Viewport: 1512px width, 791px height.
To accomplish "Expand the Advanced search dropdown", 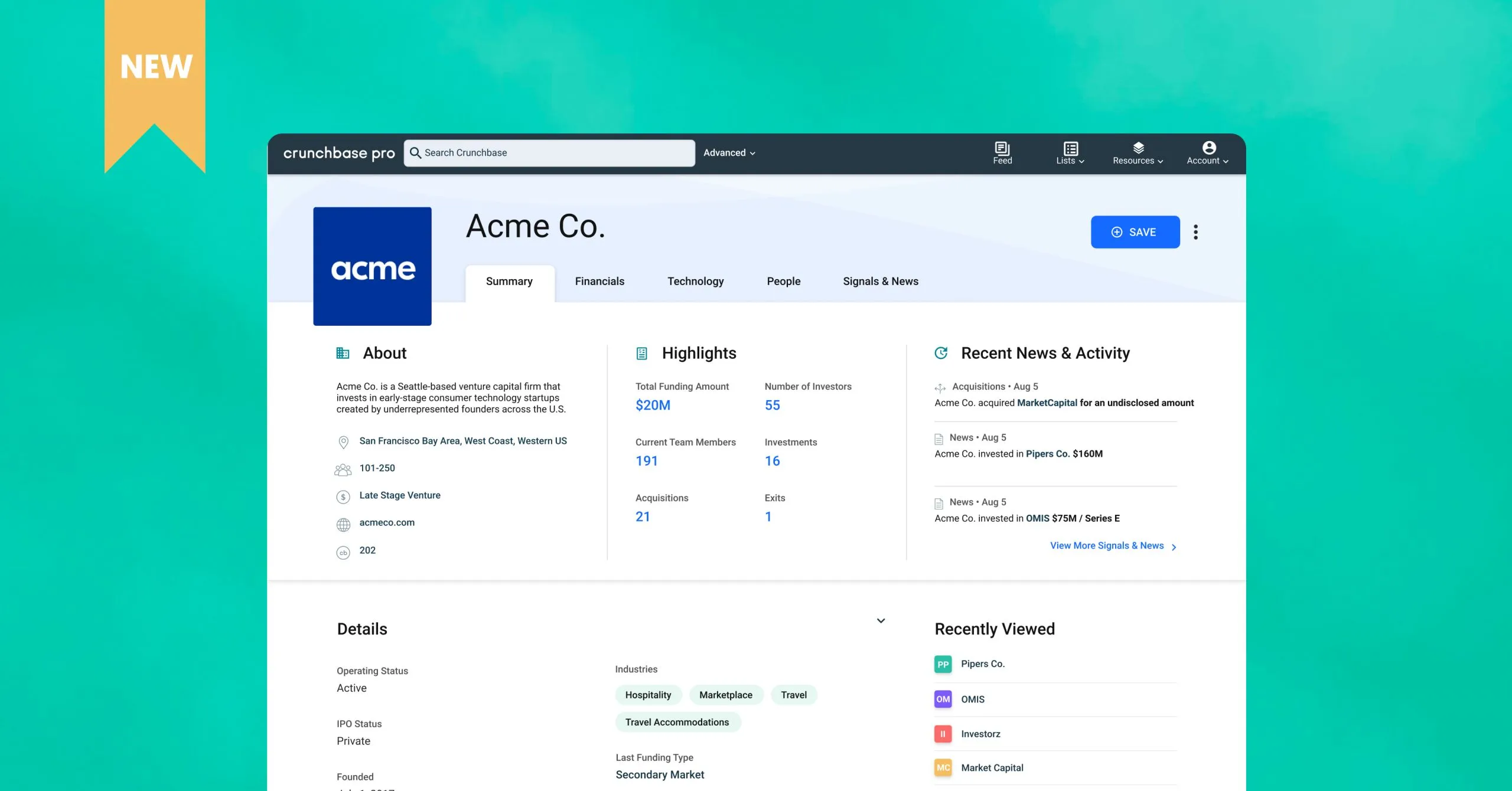I will click(729, 153).
